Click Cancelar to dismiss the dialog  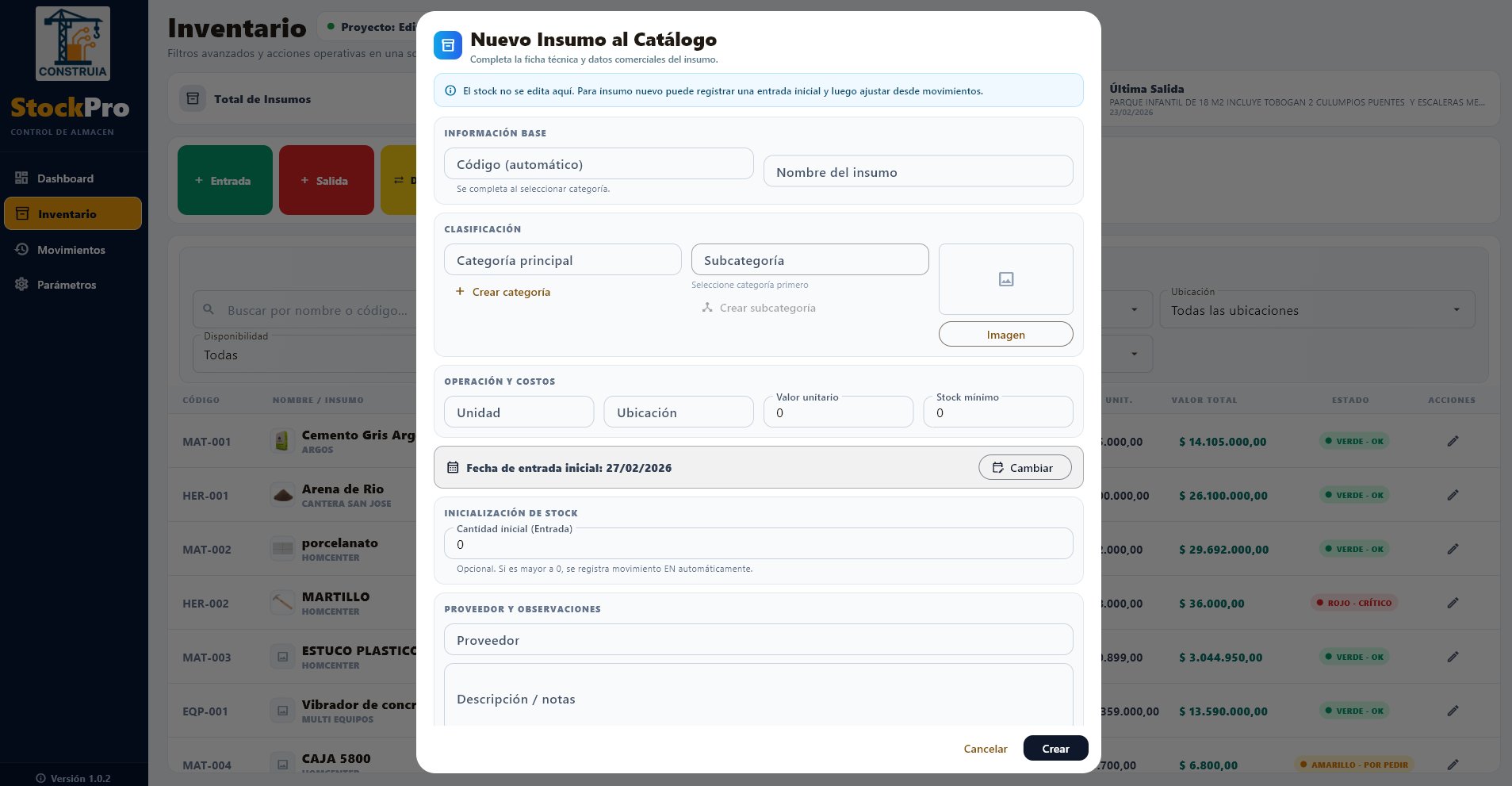tap(985, 749)
